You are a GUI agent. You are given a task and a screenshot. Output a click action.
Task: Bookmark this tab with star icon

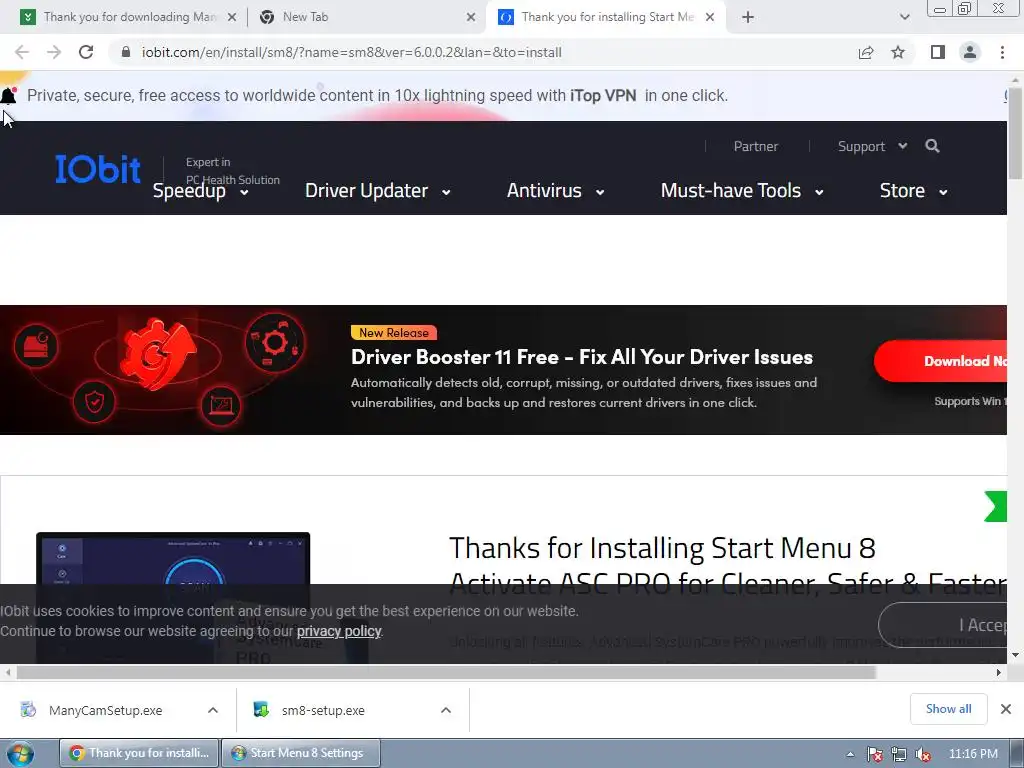coord(898,52)
